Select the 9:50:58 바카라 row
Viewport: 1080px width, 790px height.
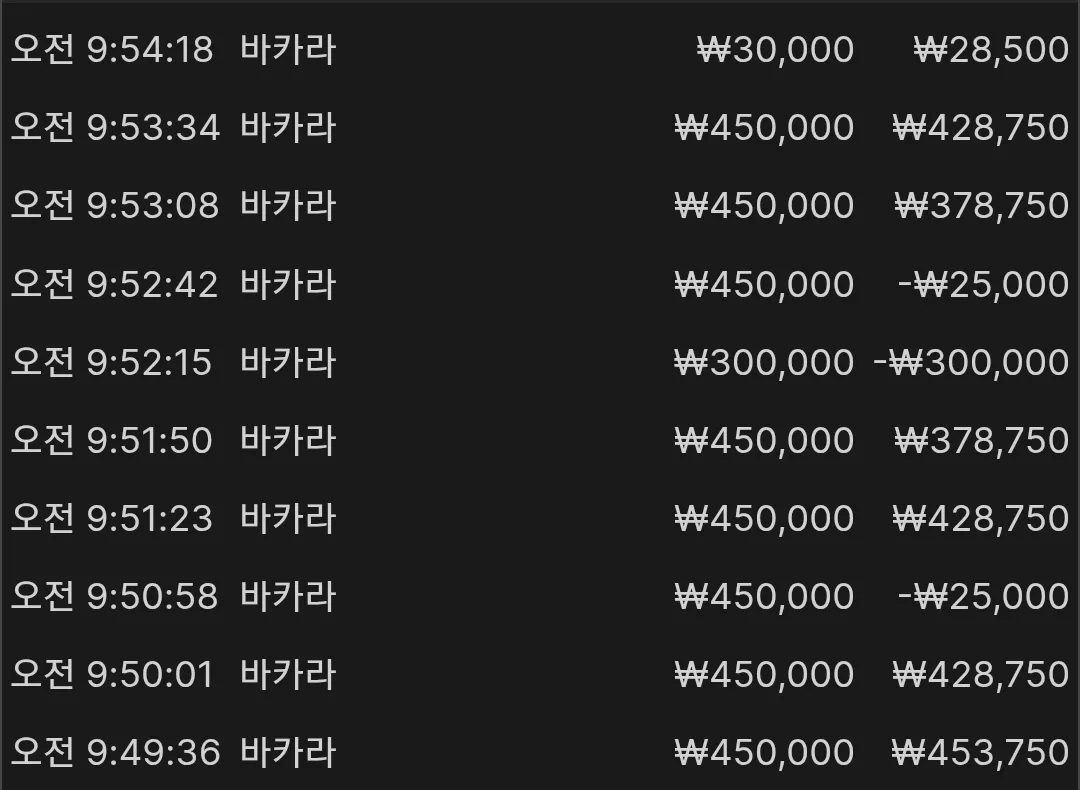(540, 596)
